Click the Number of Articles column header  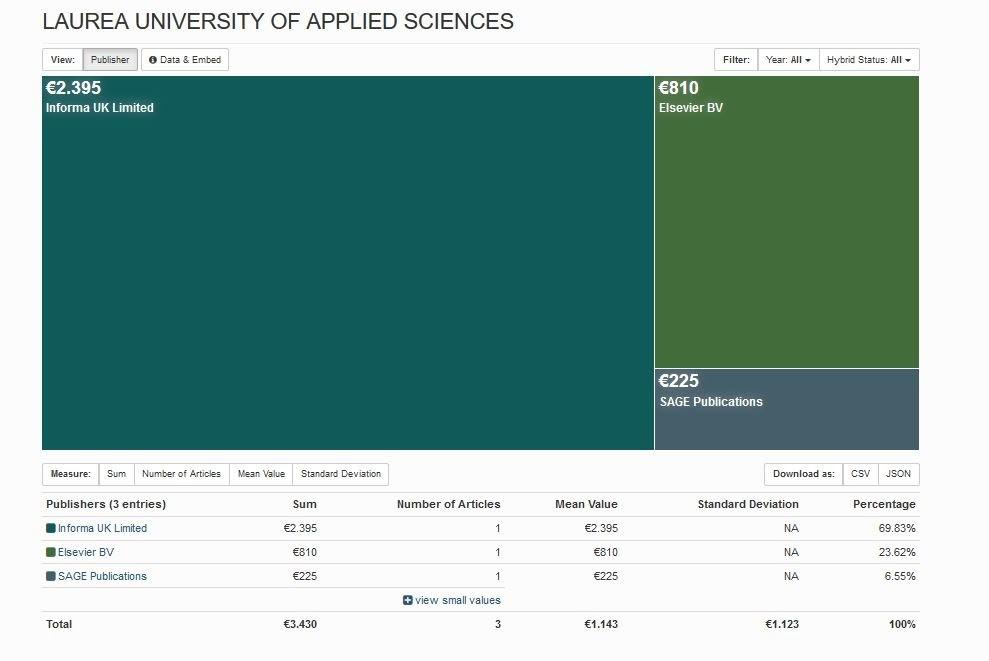[x=448, y=505]
